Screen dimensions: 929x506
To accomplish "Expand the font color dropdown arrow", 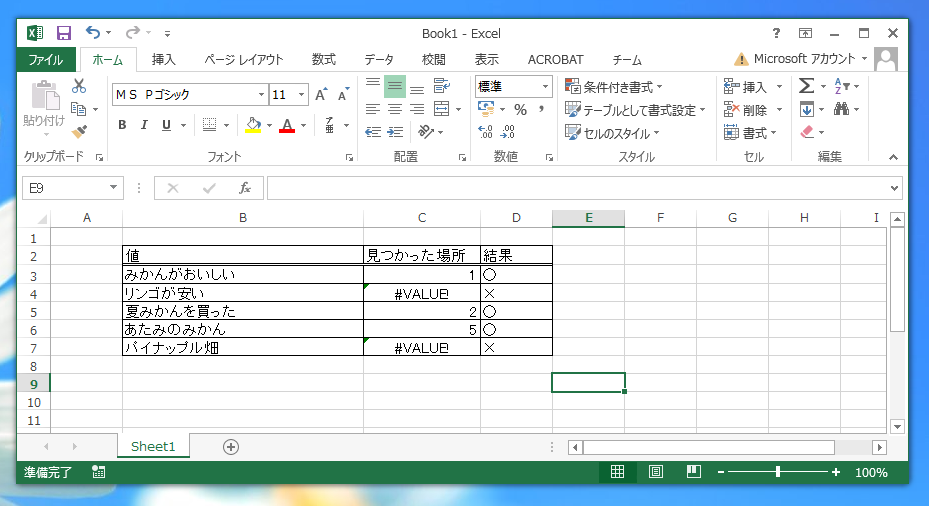I will [303, 126].
